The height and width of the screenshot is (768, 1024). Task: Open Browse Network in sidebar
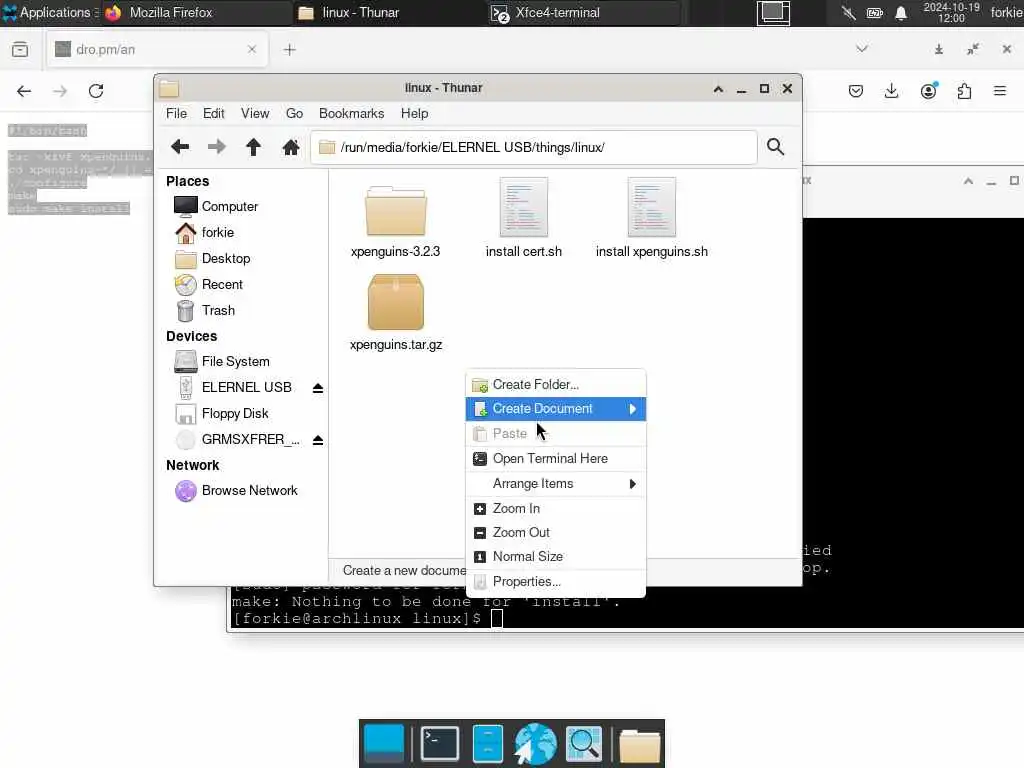tap(249, 490)
